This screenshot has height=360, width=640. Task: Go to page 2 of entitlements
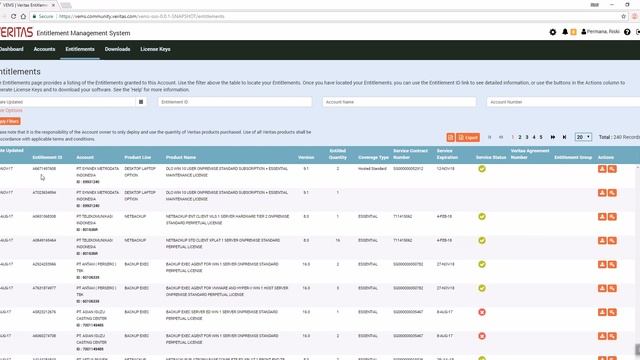tap(520, 137)
